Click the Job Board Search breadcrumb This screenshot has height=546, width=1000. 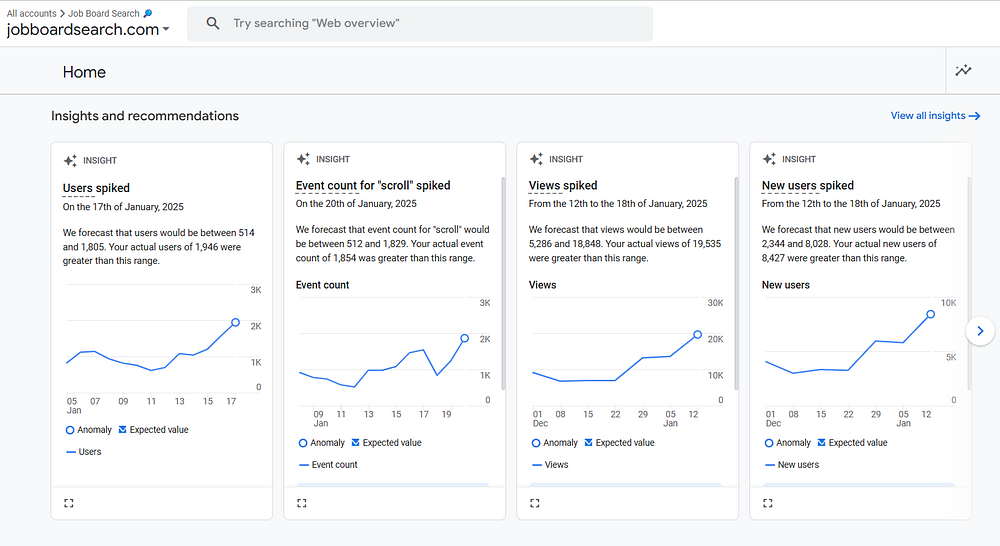click(x=104, y=13)
